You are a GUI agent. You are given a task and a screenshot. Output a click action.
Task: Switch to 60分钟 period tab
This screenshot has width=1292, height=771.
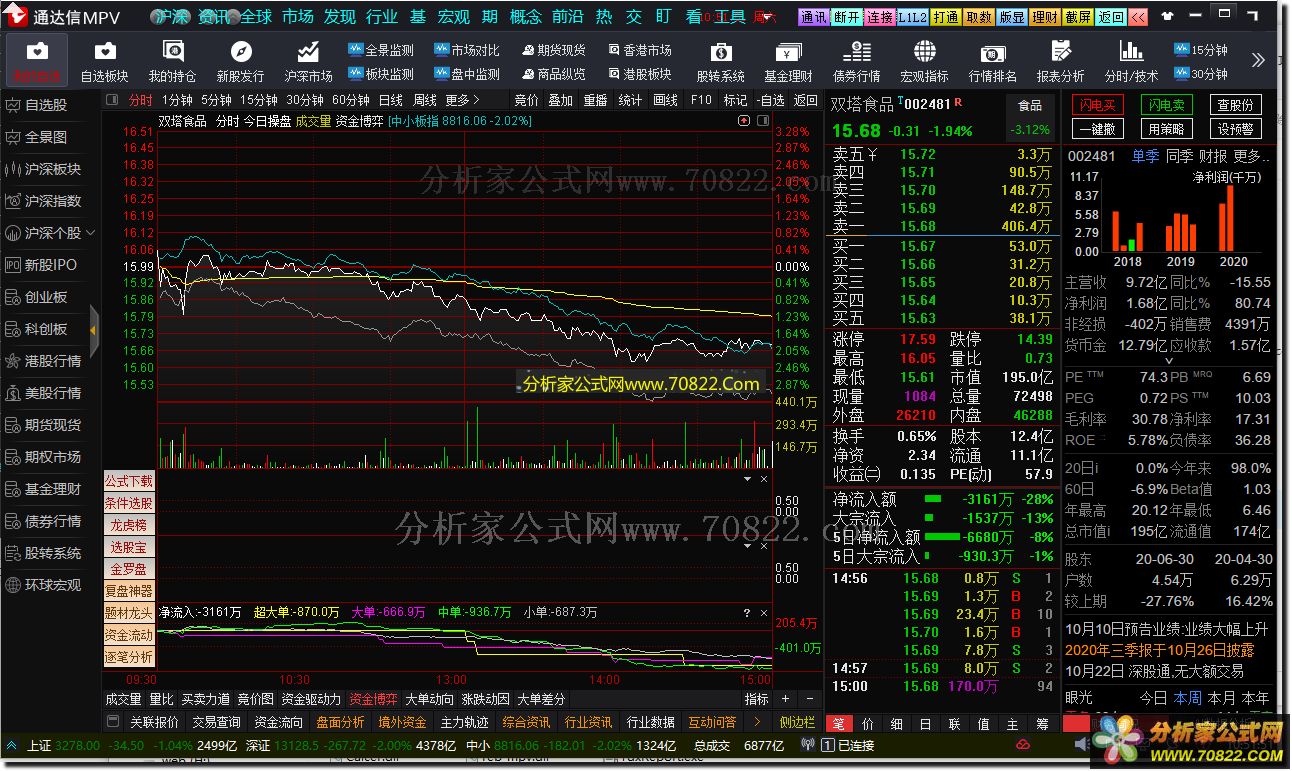pyautogui.click(x=351, y=100)
